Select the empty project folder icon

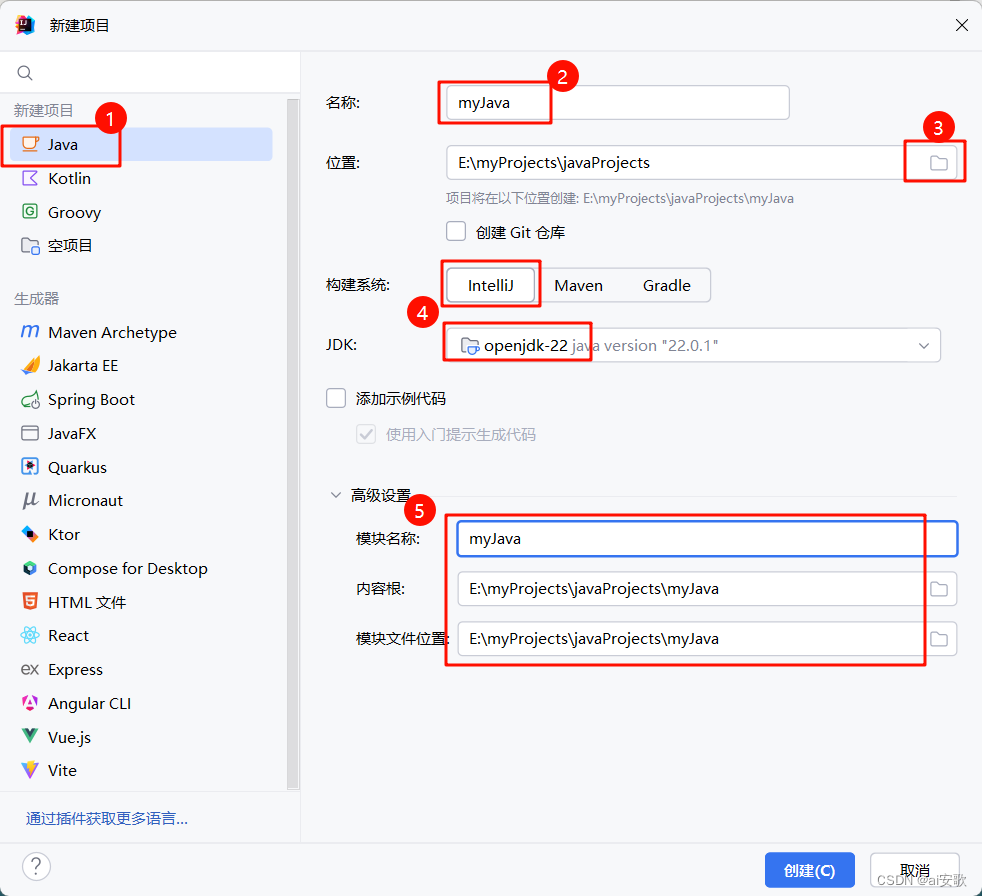click(x=30, y=245)
